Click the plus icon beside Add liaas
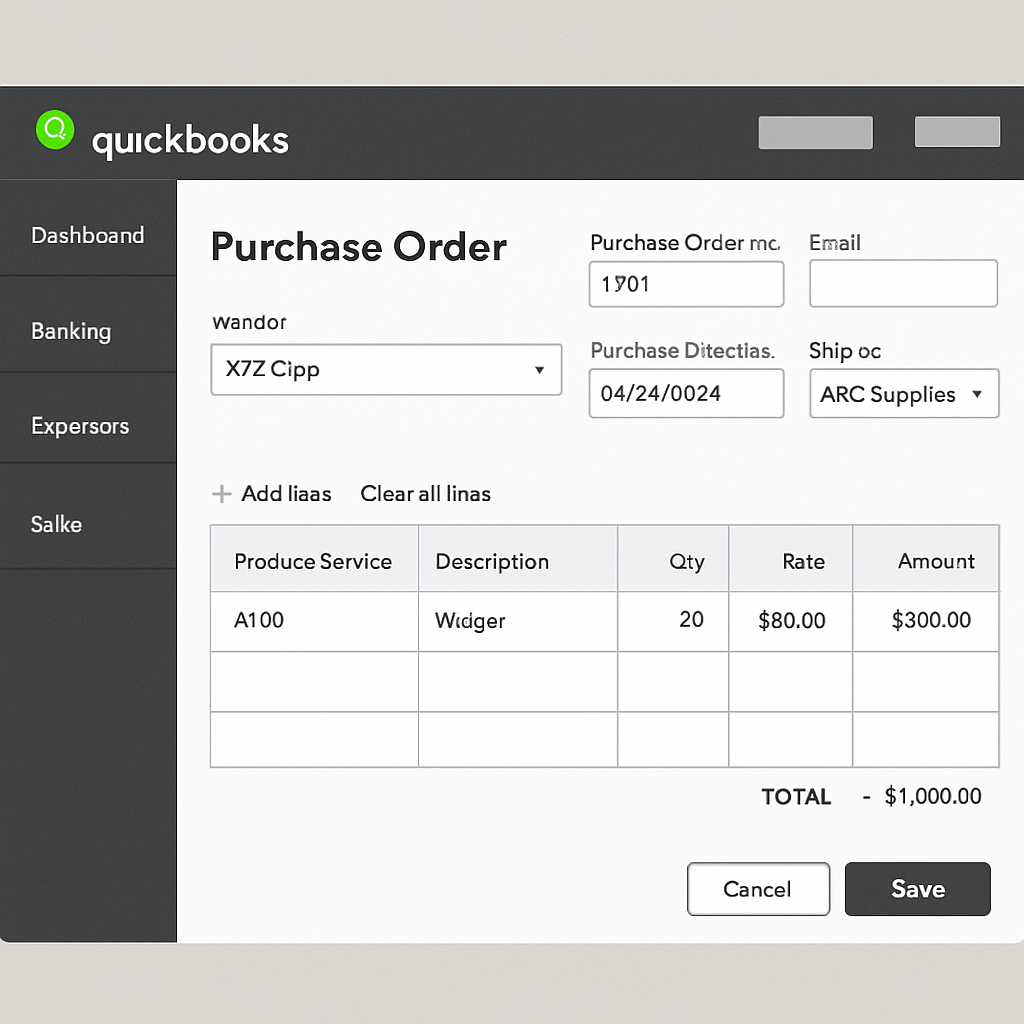 pyautogui.click(x=221, y=494)
